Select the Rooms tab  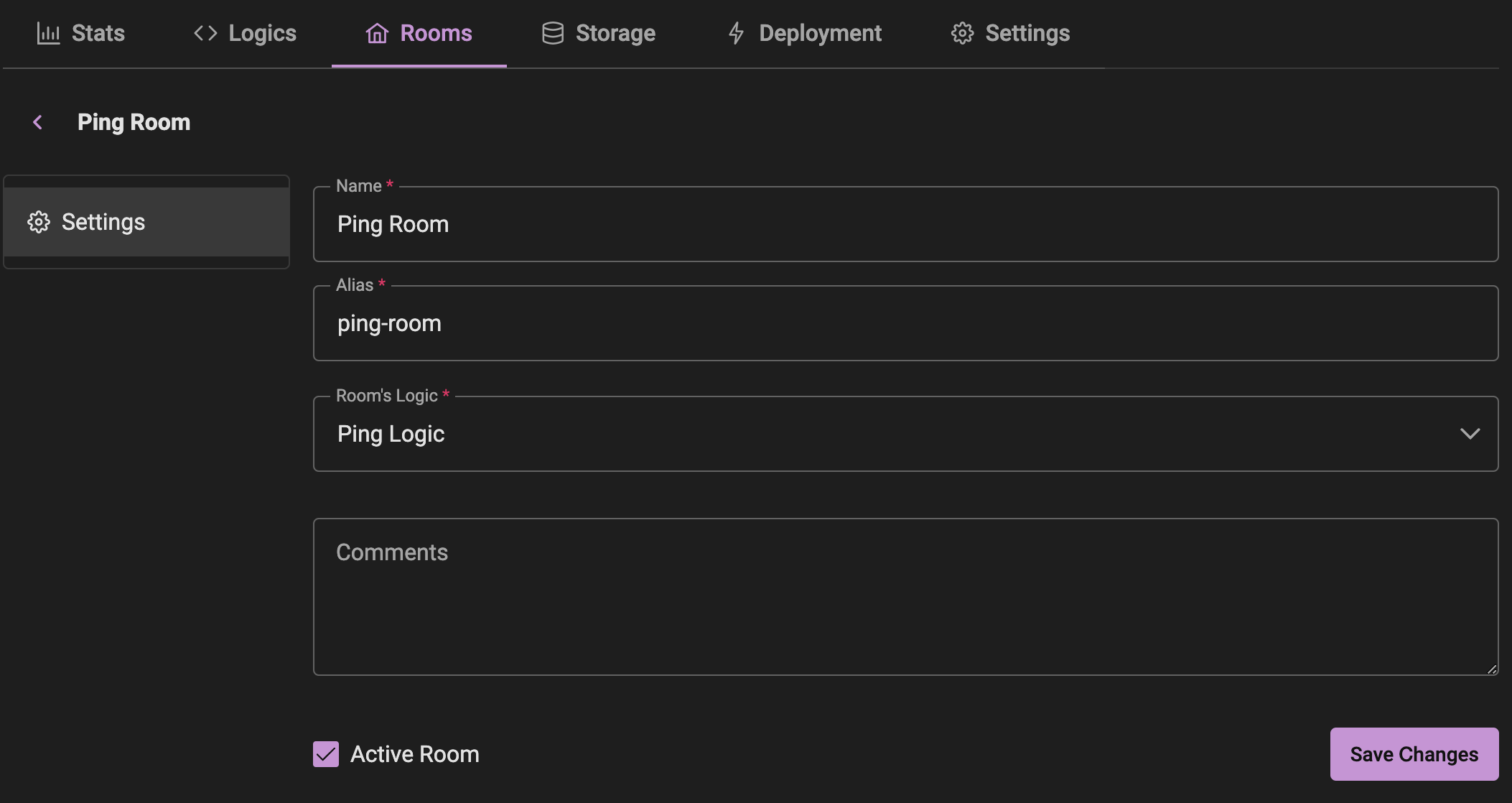click(419, 33)
